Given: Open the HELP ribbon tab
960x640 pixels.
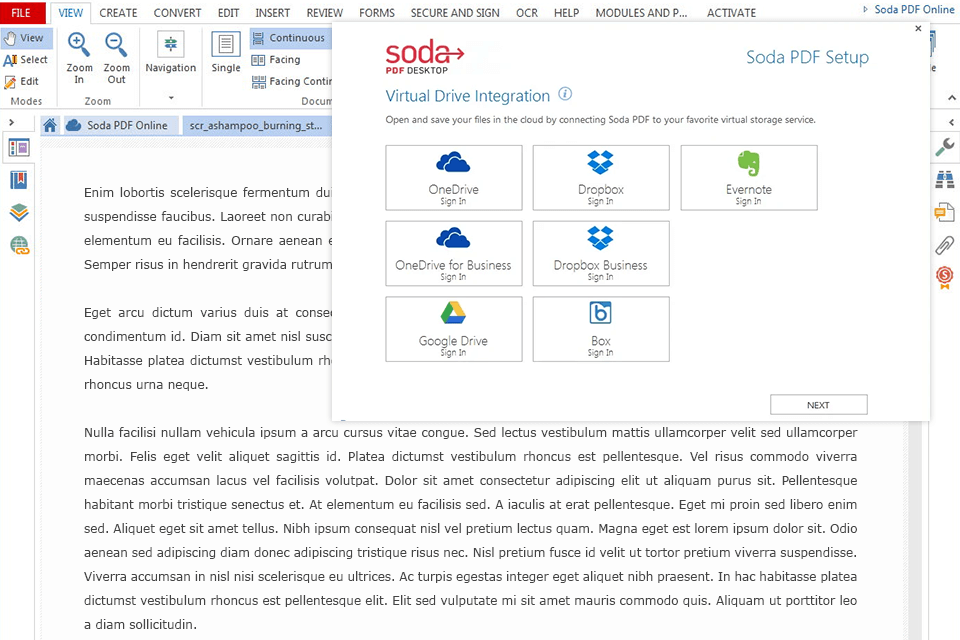Looking at the screenshot, I should pos(566,13).
